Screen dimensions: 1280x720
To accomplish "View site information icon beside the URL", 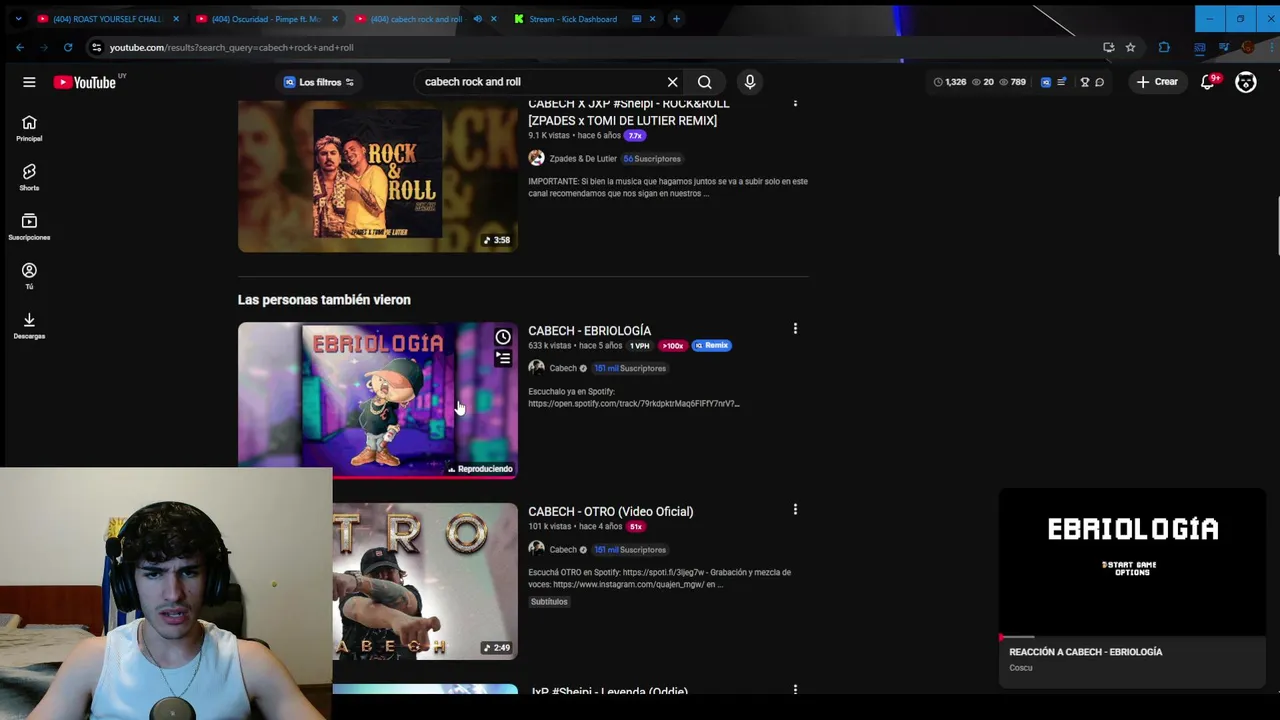I will (96, 47).
